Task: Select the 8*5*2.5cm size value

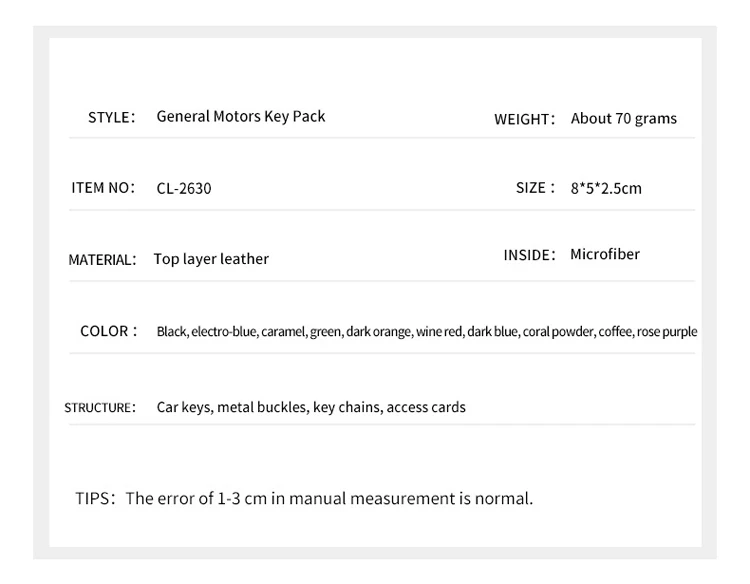Action: (x=606, y=188)
